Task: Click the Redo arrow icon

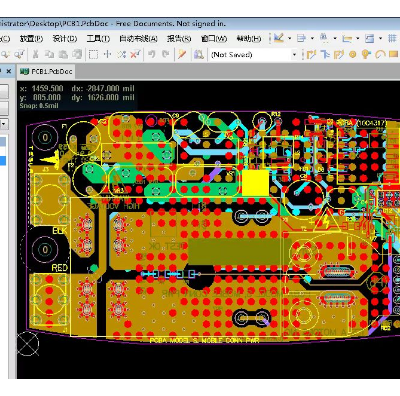Action: click(x=165, y=54)
